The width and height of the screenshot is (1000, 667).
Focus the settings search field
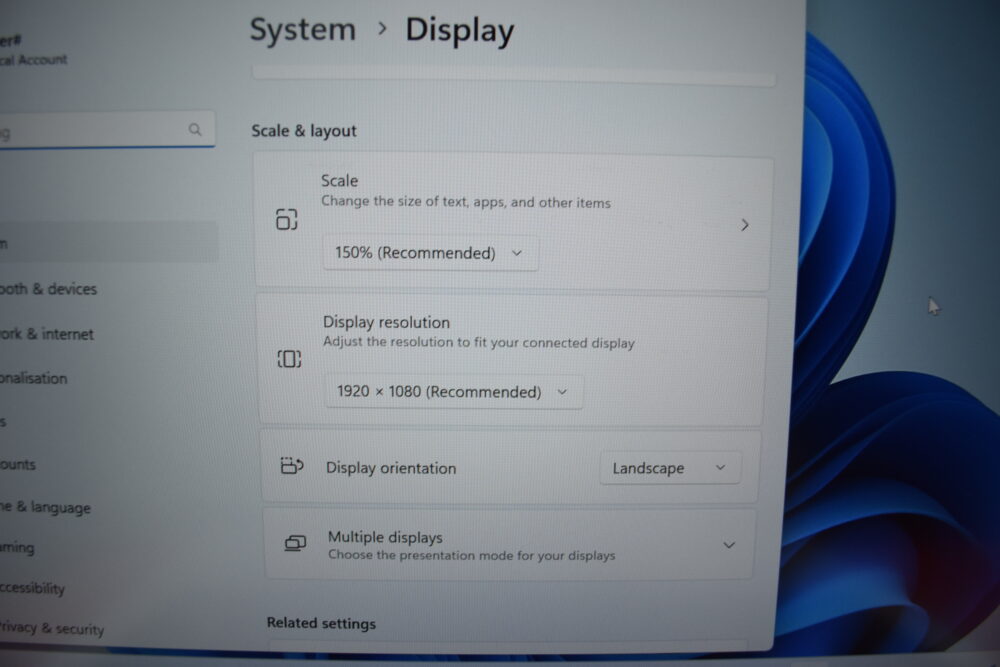click(x=107, y=130)
